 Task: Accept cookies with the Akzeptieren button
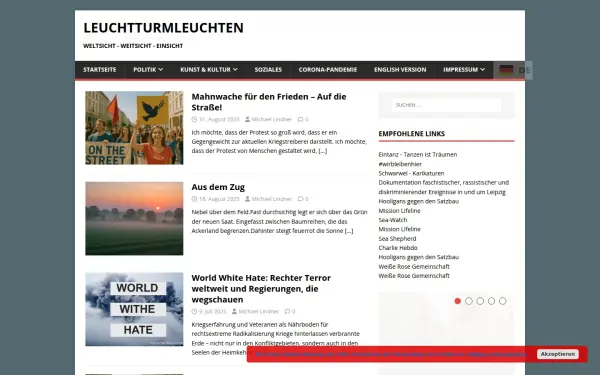click(x=558, y=354)
